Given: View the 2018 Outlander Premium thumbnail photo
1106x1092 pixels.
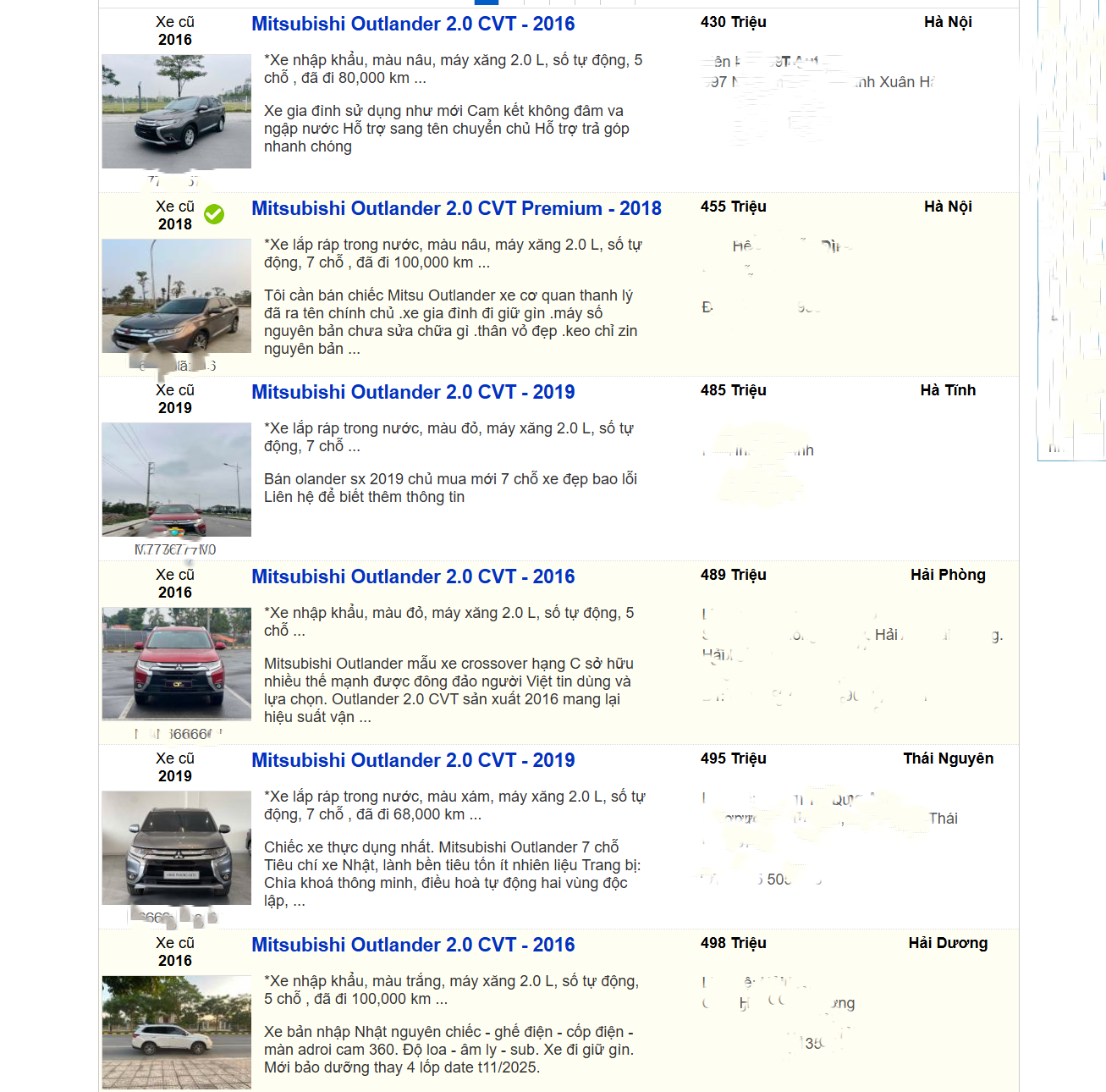Looking at the screenshot, I should (176, 296).
